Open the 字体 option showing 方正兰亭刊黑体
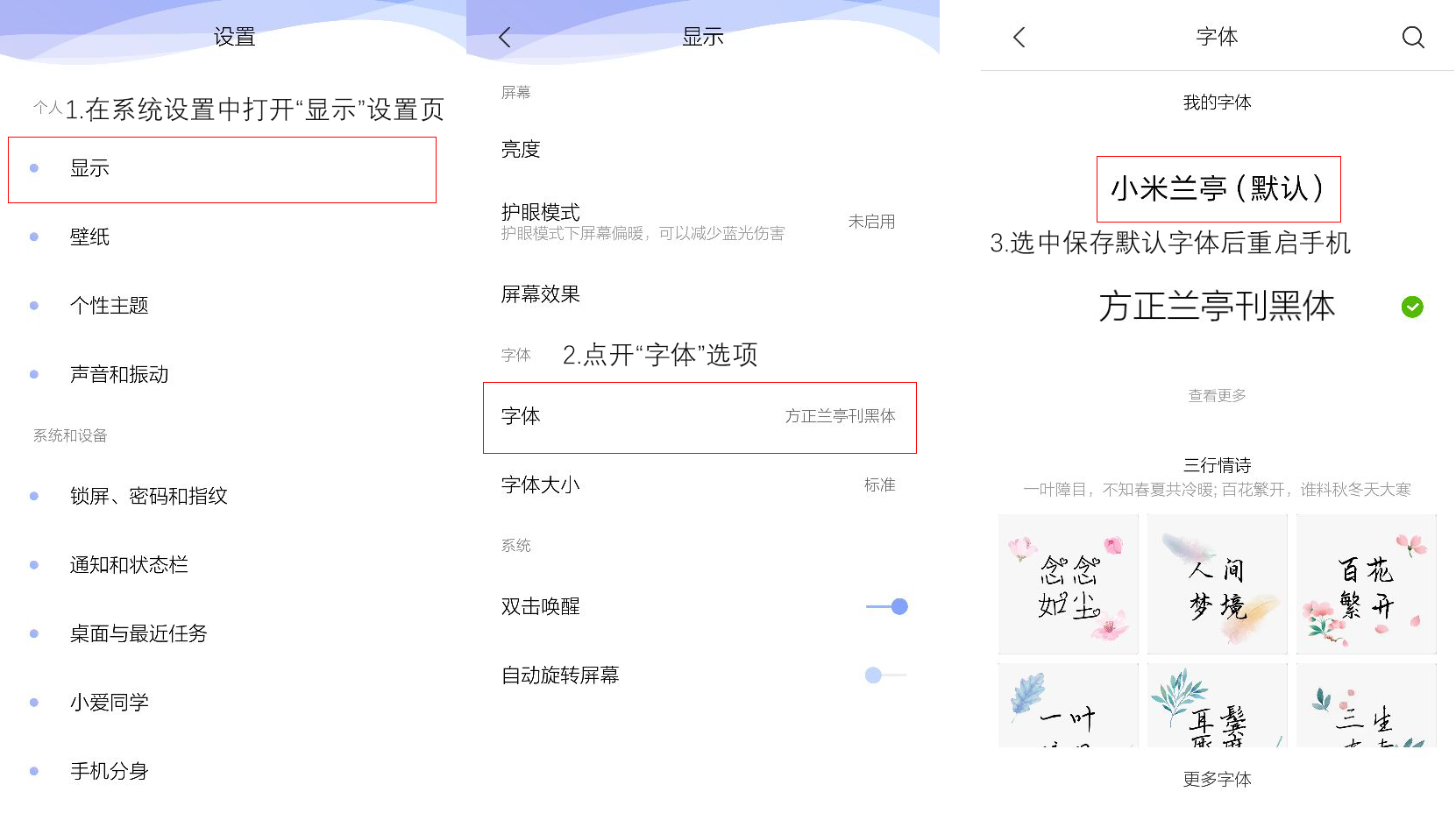 pos(700,417)
